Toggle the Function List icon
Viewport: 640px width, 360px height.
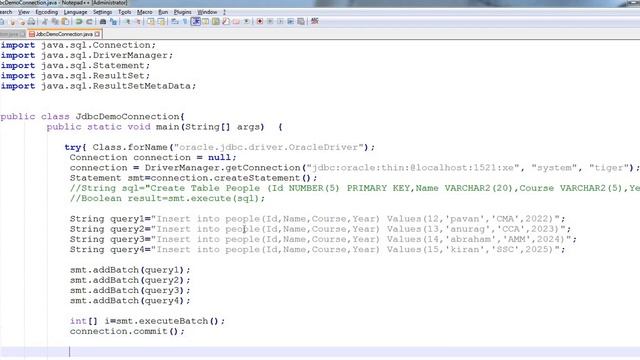(x=225, y=21)
